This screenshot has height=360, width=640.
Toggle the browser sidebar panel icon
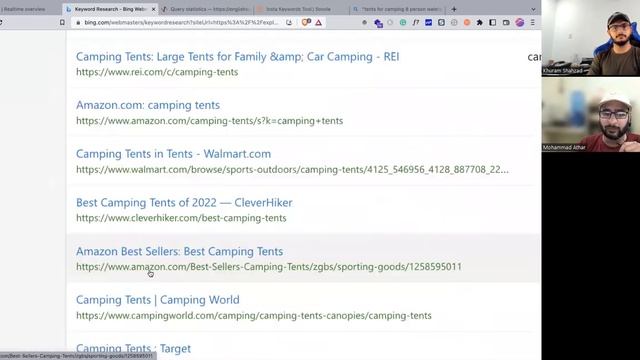click(493, 23)
